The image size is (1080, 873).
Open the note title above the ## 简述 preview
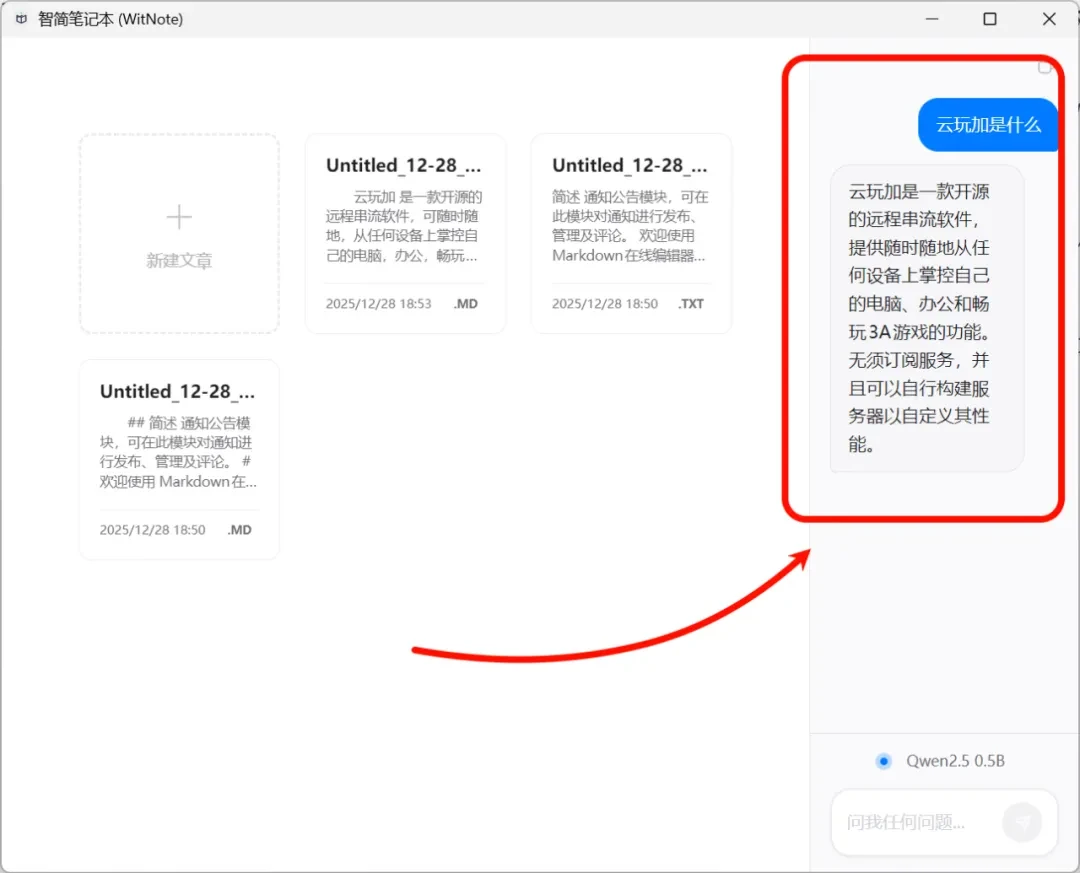(178, 391)
